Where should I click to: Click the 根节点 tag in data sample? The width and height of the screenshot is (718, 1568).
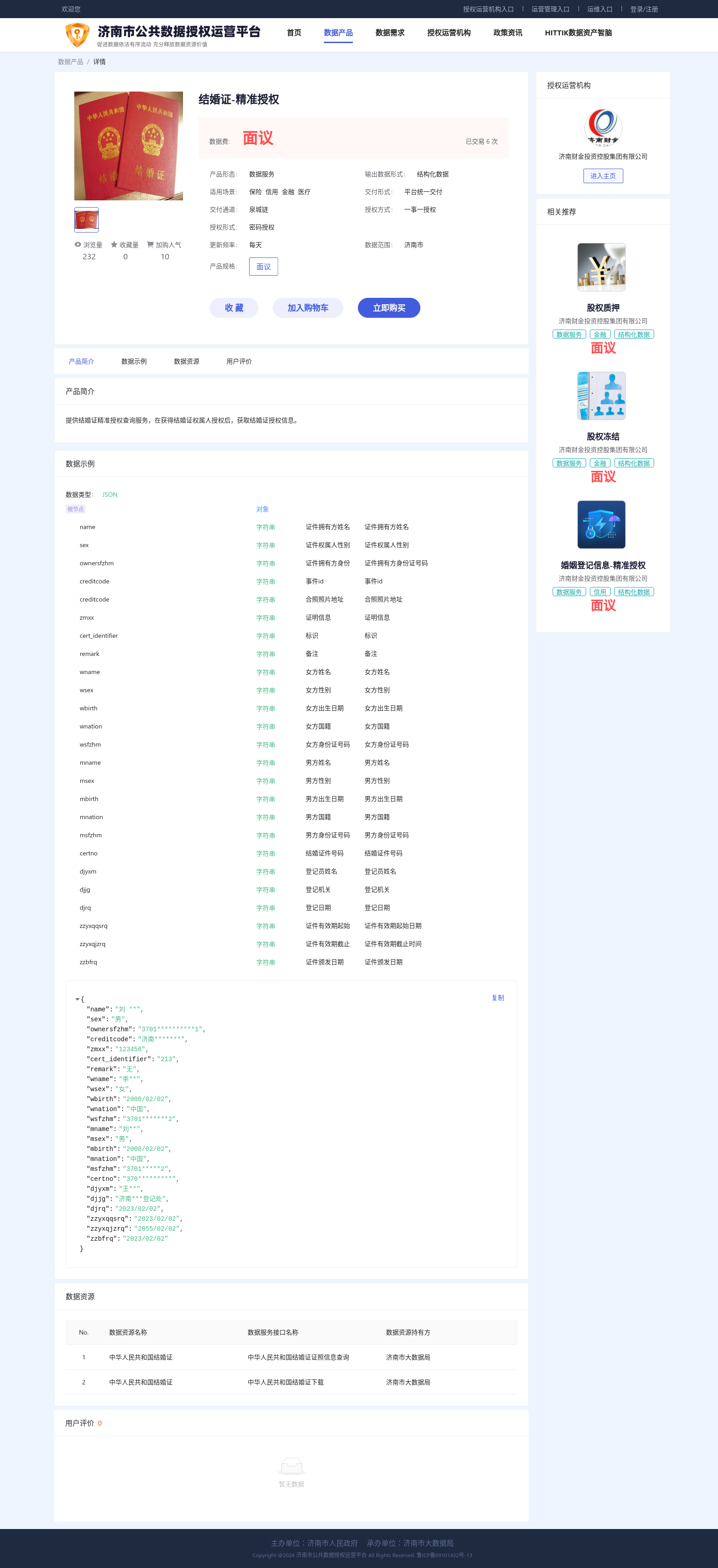(x=76, y=510)
